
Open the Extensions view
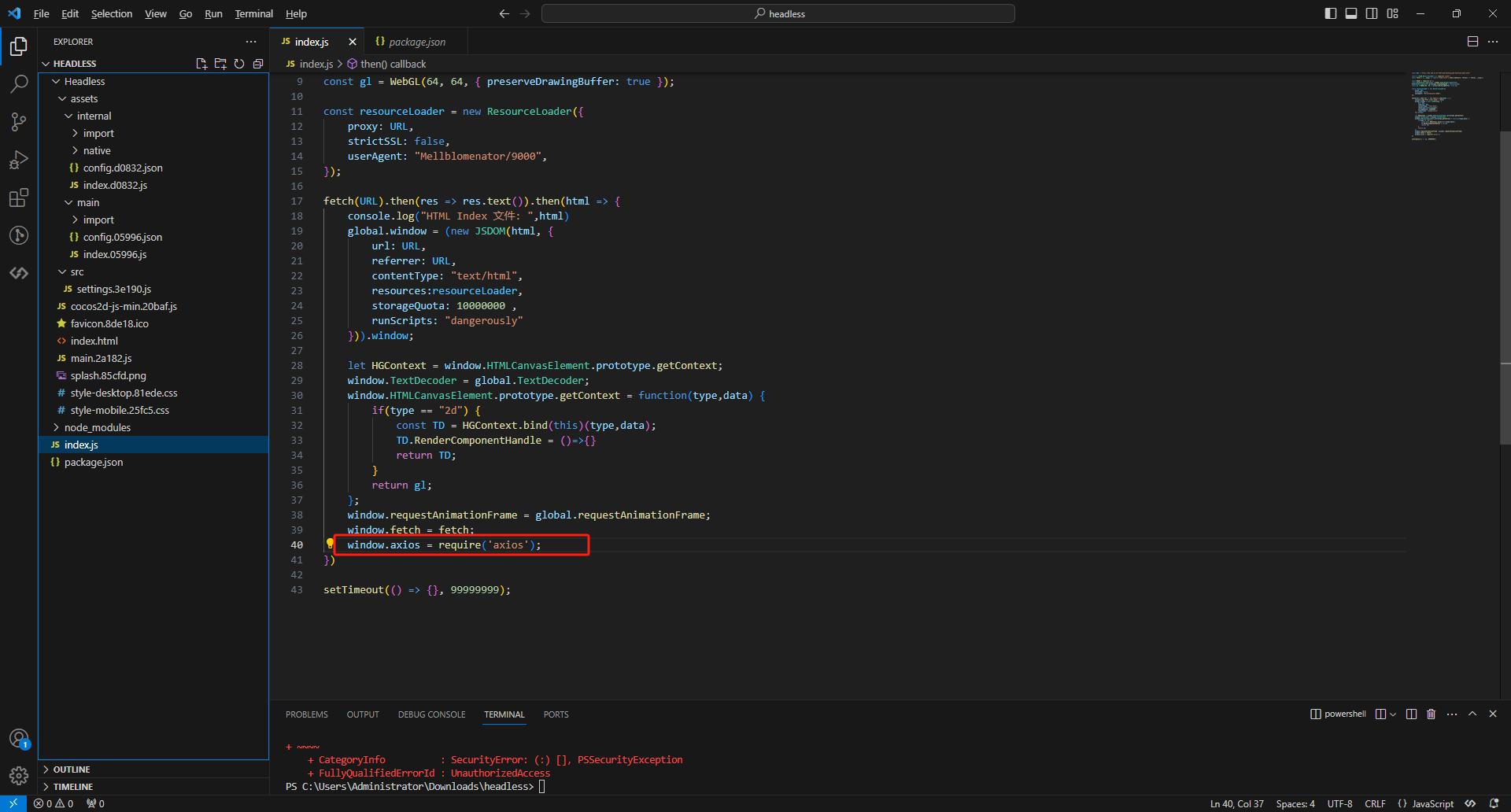(19, 197)
